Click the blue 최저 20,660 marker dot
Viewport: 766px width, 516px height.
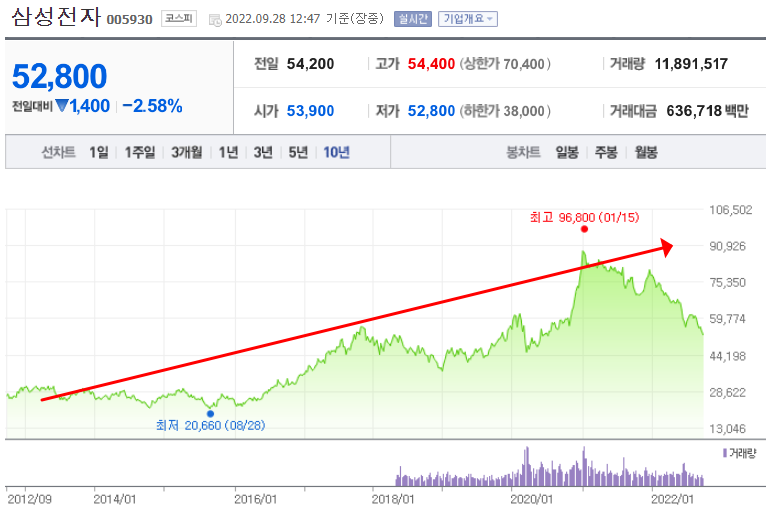211,414
